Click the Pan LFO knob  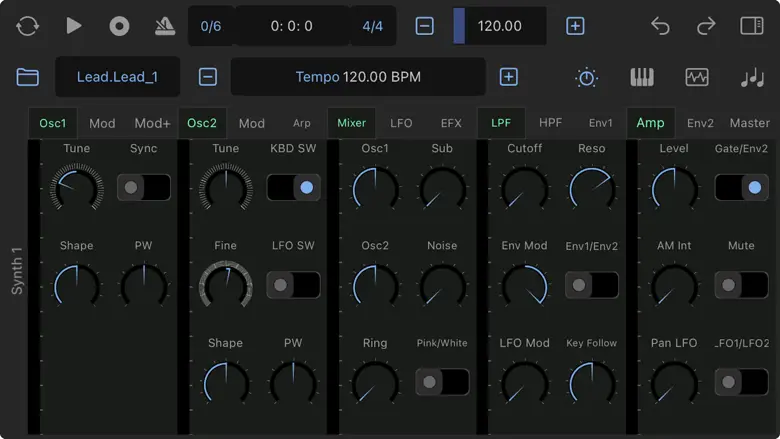click(674, 383)
